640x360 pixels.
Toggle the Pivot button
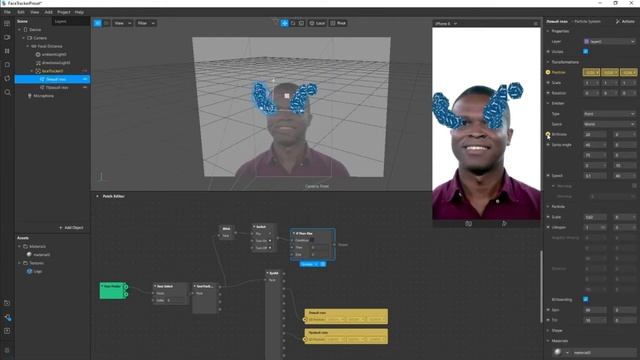click(x=338, y=23)
